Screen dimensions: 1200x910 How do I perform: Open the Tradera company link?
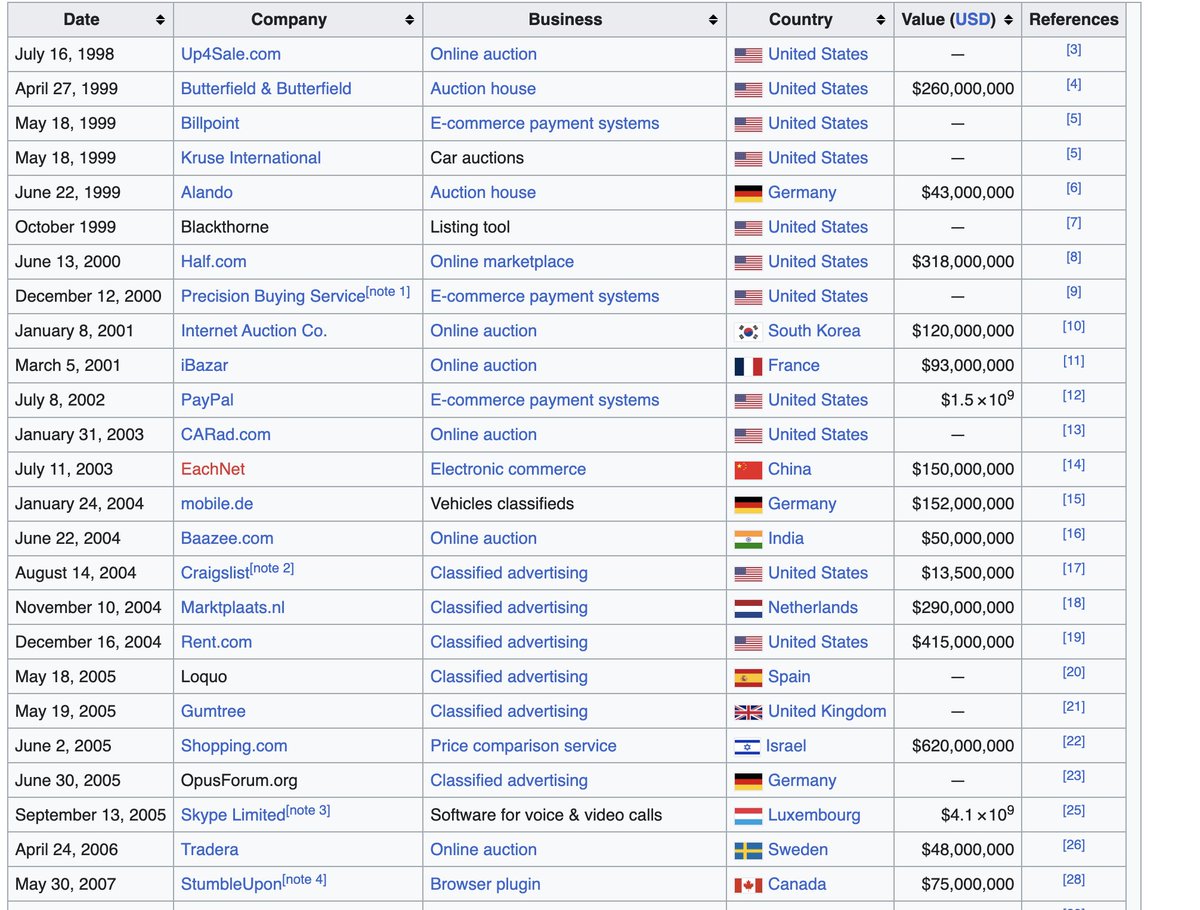point(210,850)
